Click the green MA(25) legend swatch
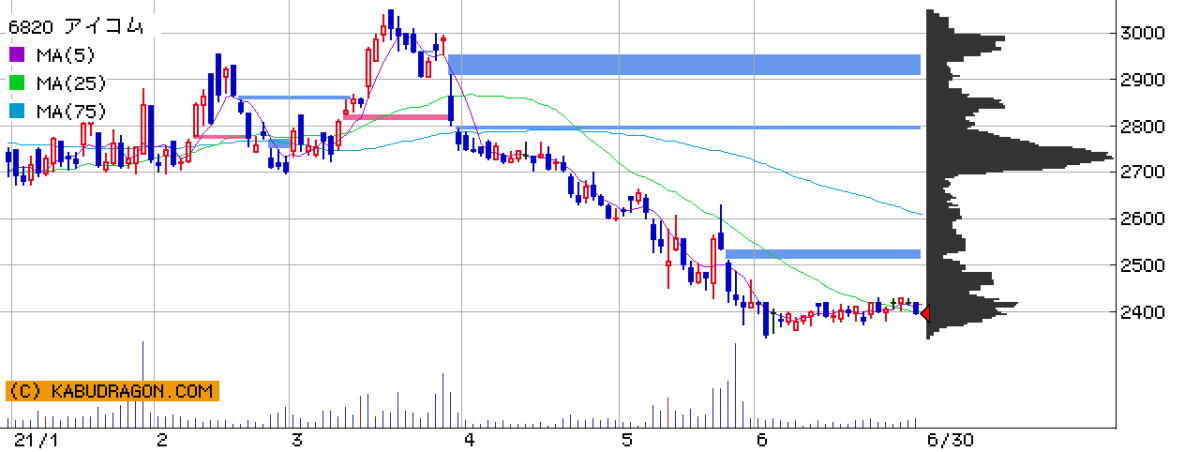Viewport: 1200px width, 452px height. pyautogui.click(x=15, y=82)
